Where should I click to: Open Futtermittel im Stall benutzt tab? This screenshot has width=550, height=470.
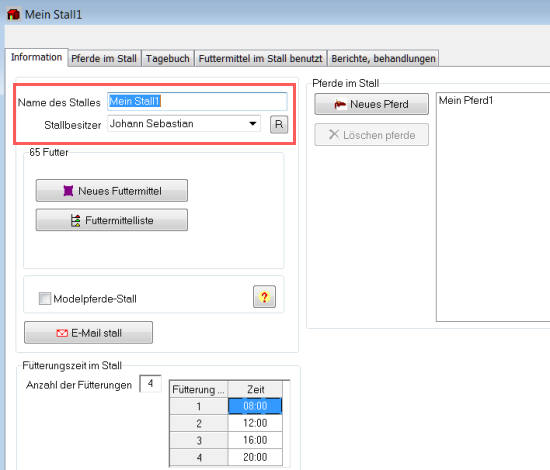click(x=260, y=58)
